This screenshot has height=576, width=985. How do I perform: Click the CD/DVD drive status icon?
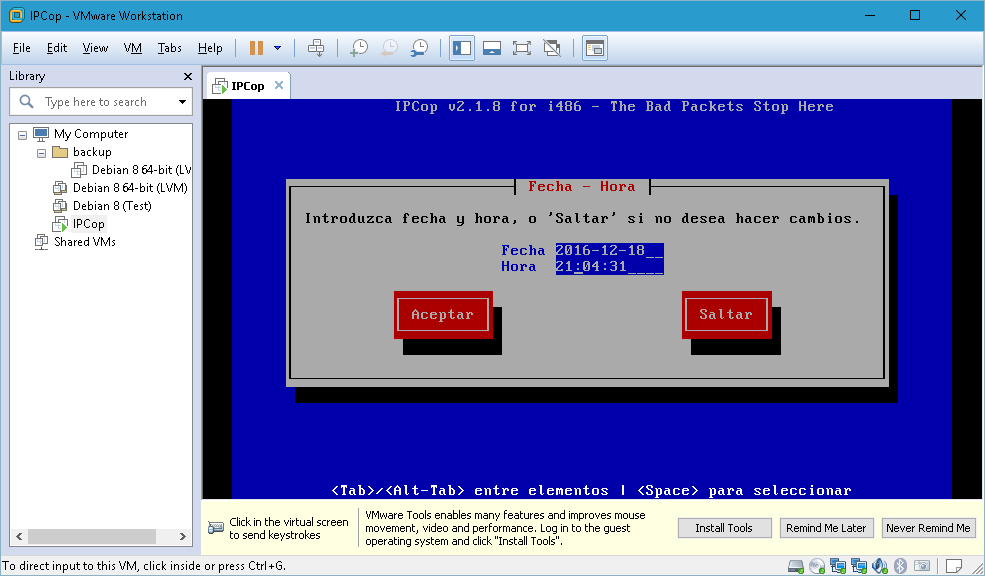click(x=816, y=566)
